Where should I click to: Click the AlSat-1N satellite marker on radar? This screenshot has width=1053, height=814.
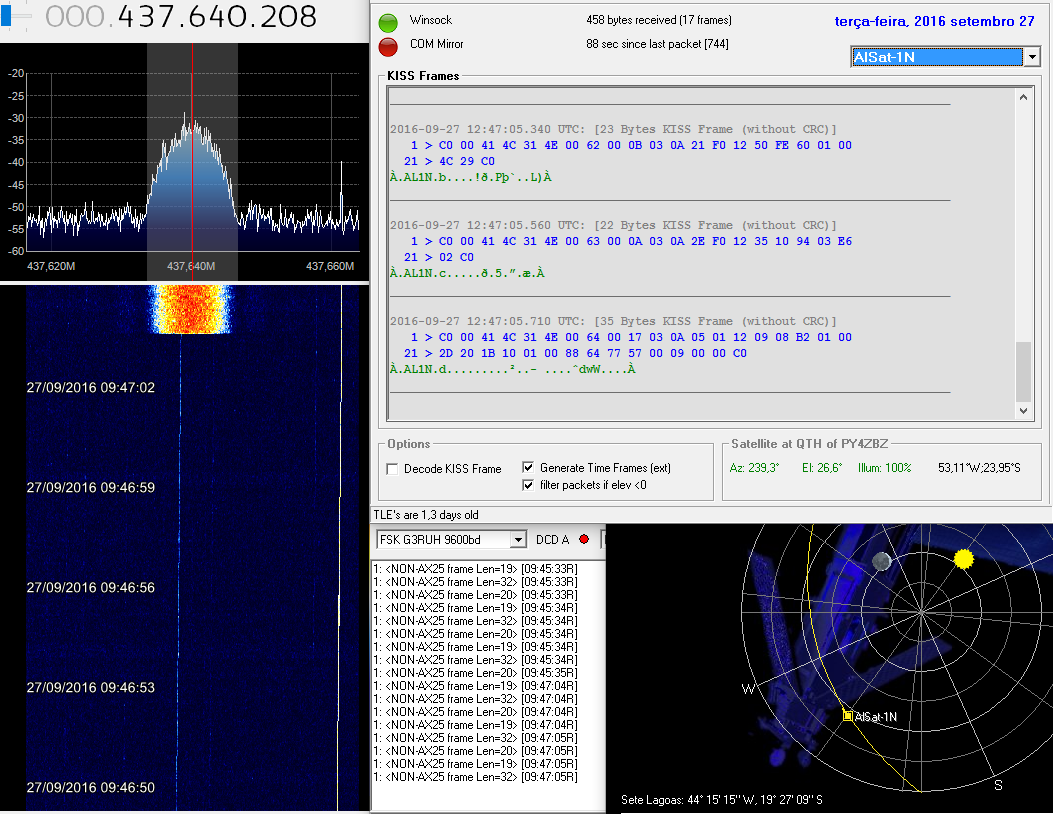(848, 716)
